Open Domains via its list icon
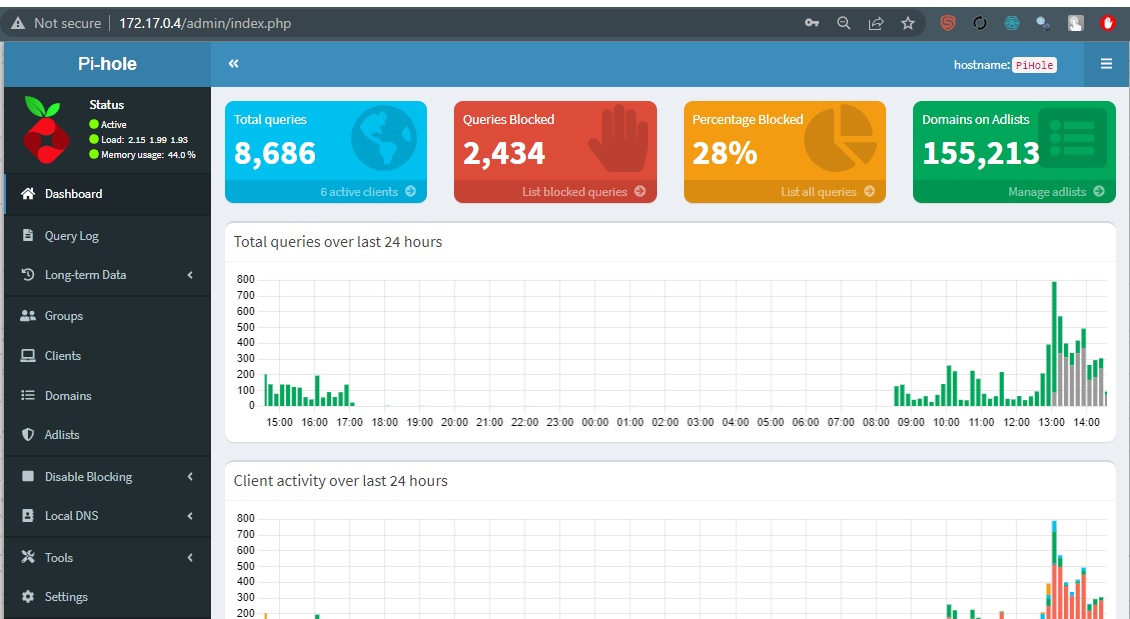The width and height of the screenshot is (1130, 619). [28, 395]
